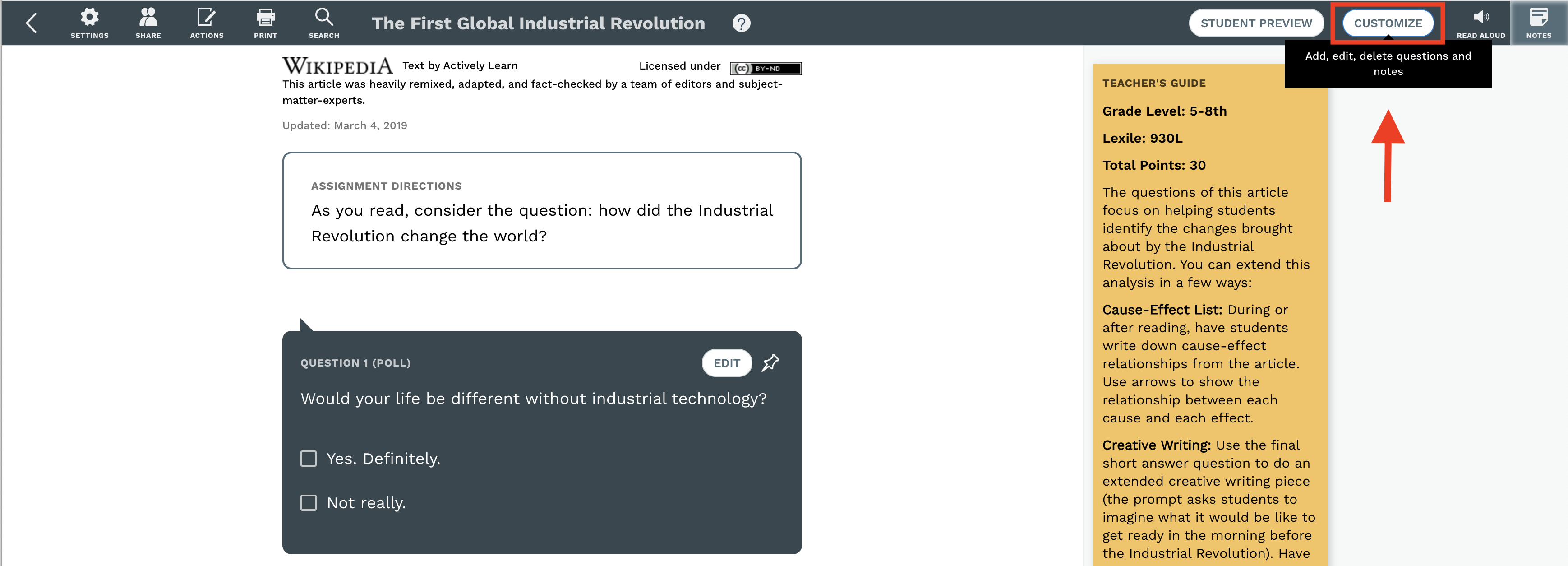Click the back arrow icon

click(32, 23)
